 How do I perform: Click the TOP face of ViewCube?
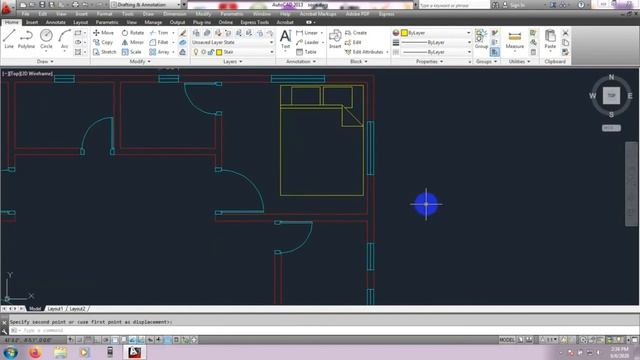[x=611, y=96]
